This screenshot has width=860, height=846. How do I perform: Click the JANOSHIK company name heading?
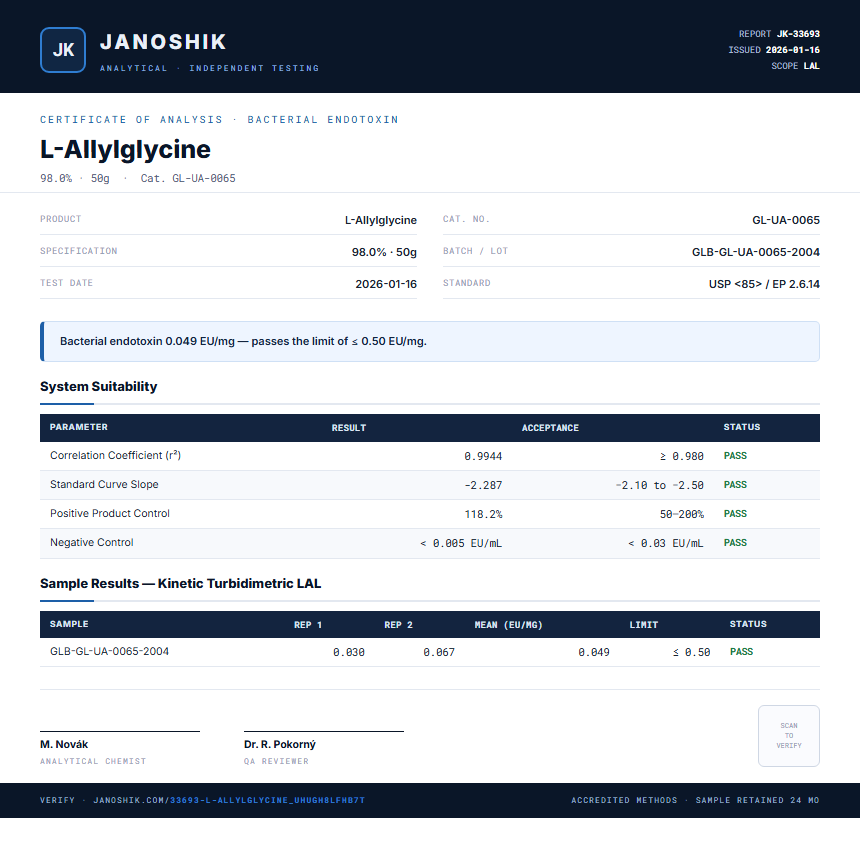pyautogui.click(x=163, y=42)
